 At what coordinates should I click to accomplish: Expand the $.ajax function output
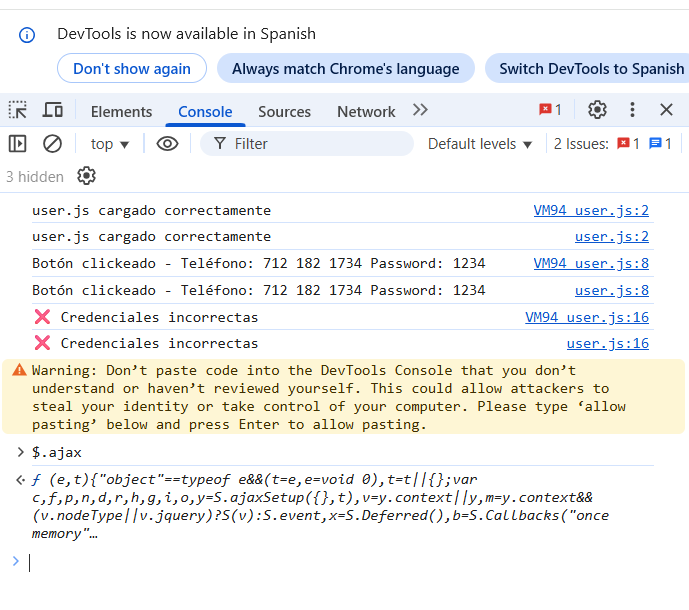tap(22, 480)
